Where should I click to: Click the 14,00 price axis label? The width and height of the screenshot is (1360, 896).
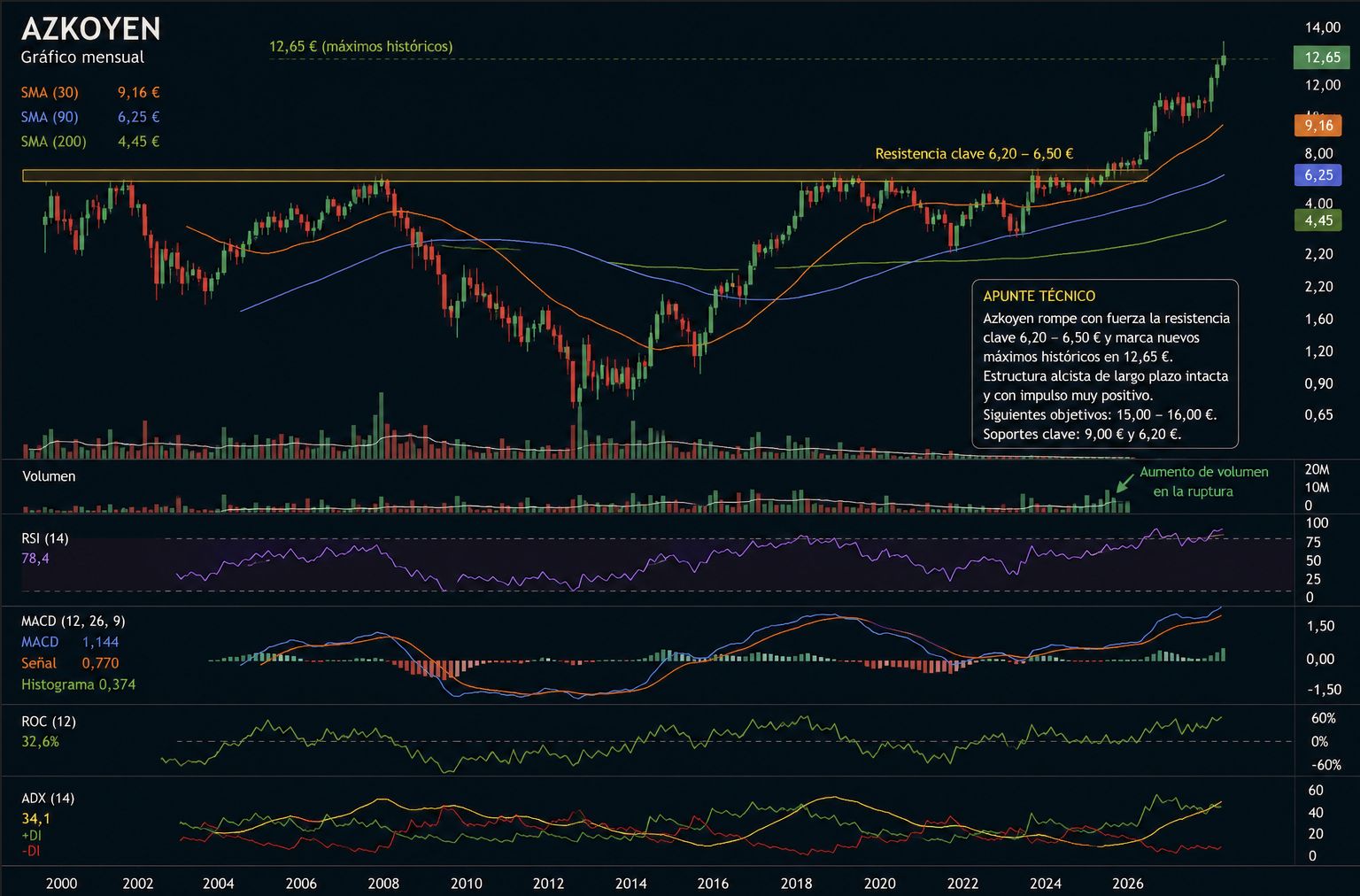(1323, 27)
